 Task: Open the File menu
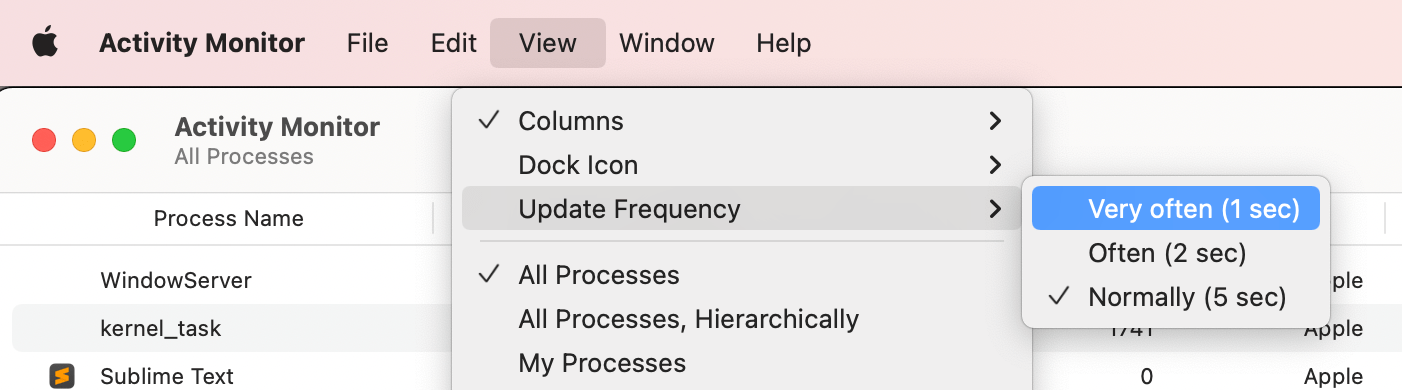[367, 43]
